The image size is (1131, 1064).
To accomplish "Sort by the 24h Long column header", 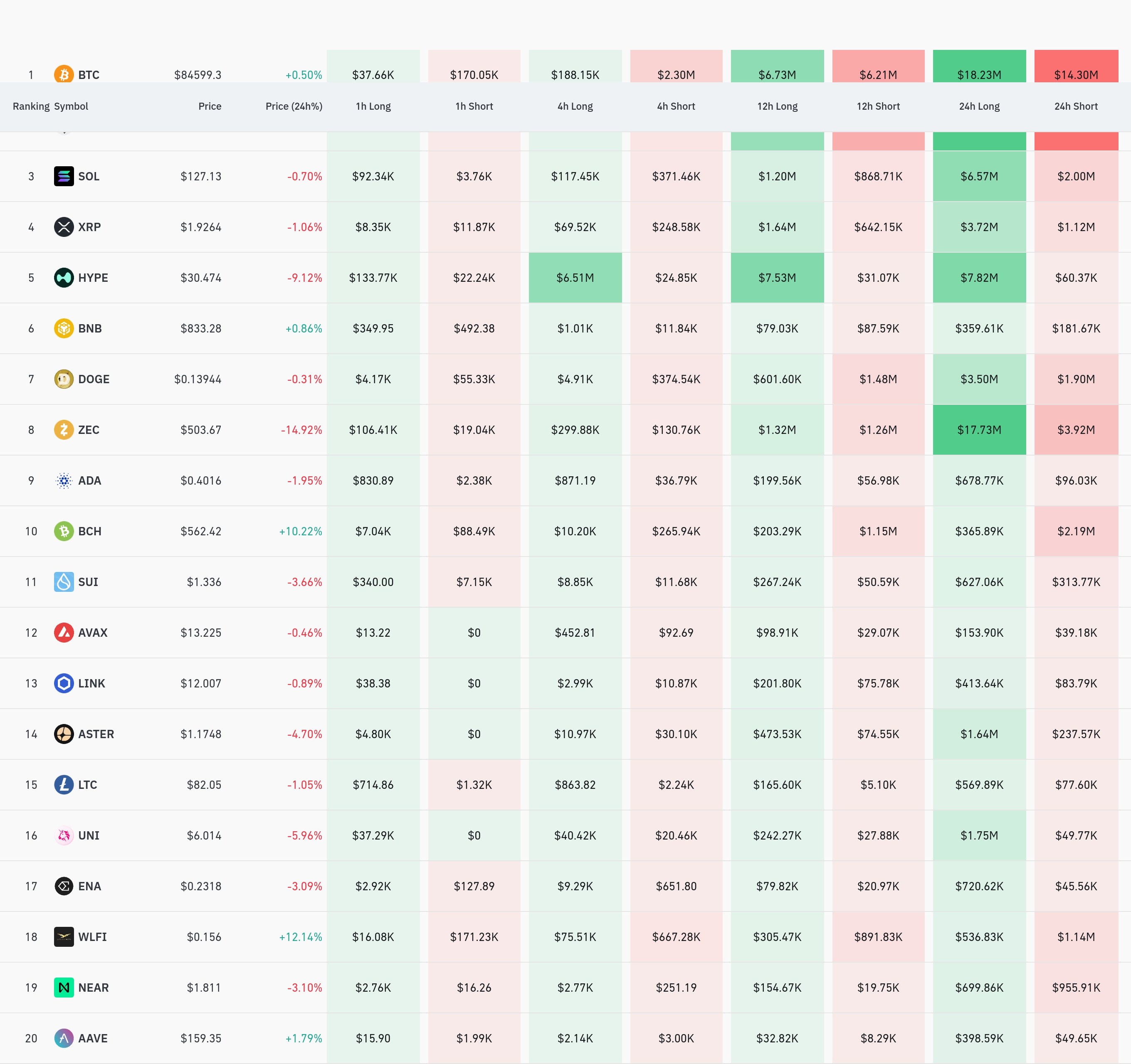I will (978, 106).
